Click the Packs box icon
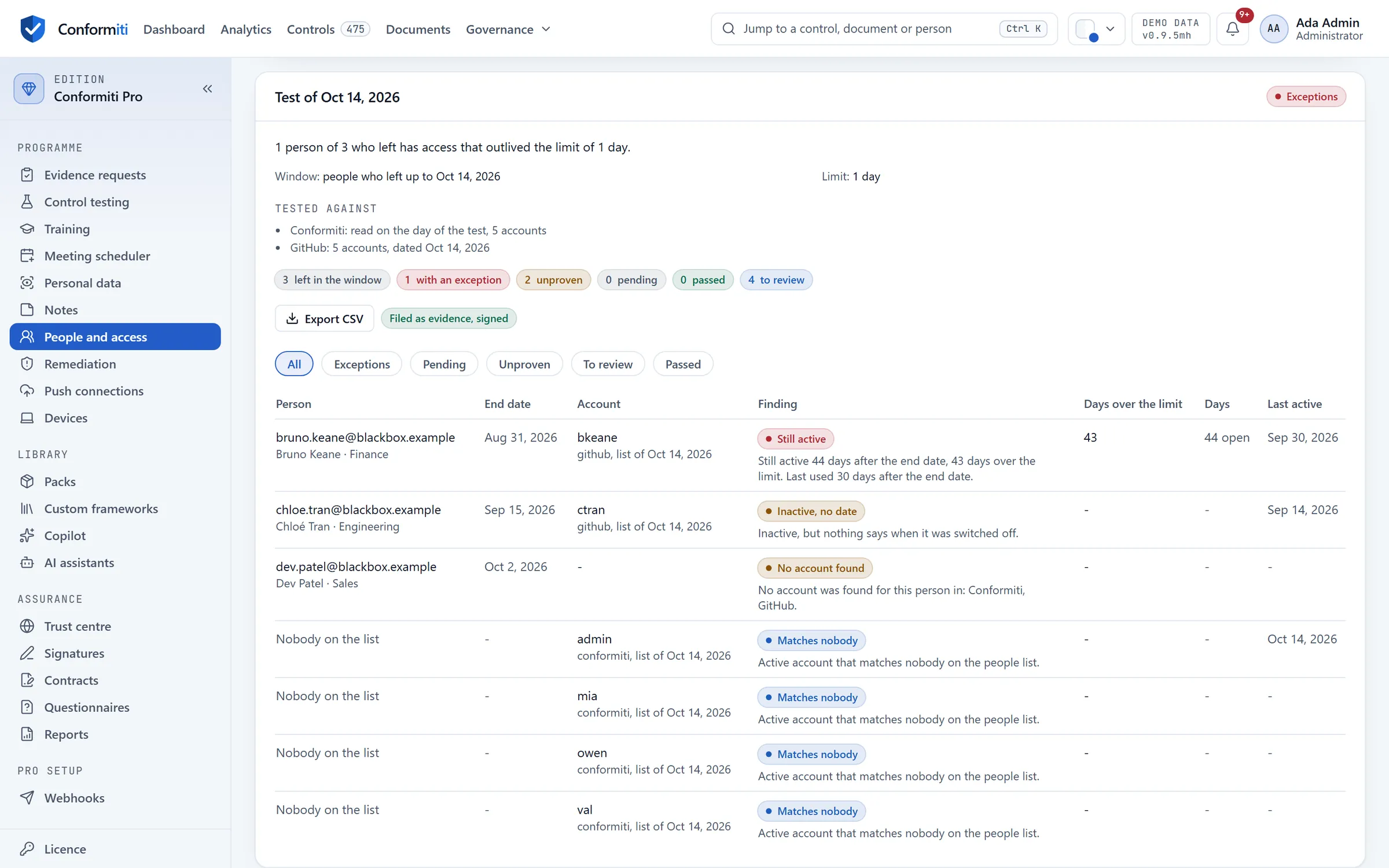Screen dimensions: 1389x868 click(x=27, y=481)
